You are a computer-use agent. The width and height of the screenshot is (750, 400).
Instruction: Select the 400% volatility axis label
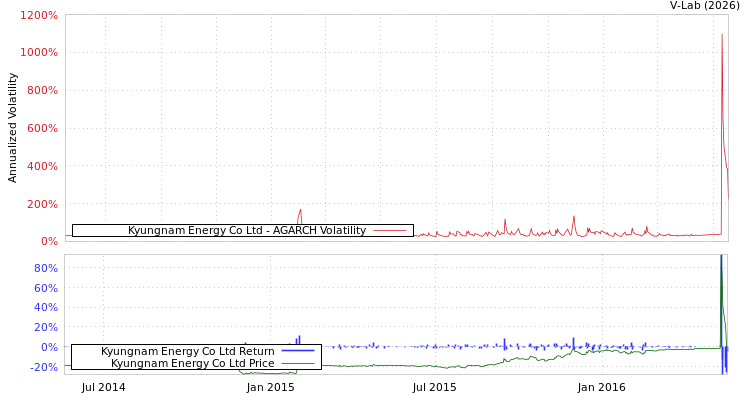point(41,167)
